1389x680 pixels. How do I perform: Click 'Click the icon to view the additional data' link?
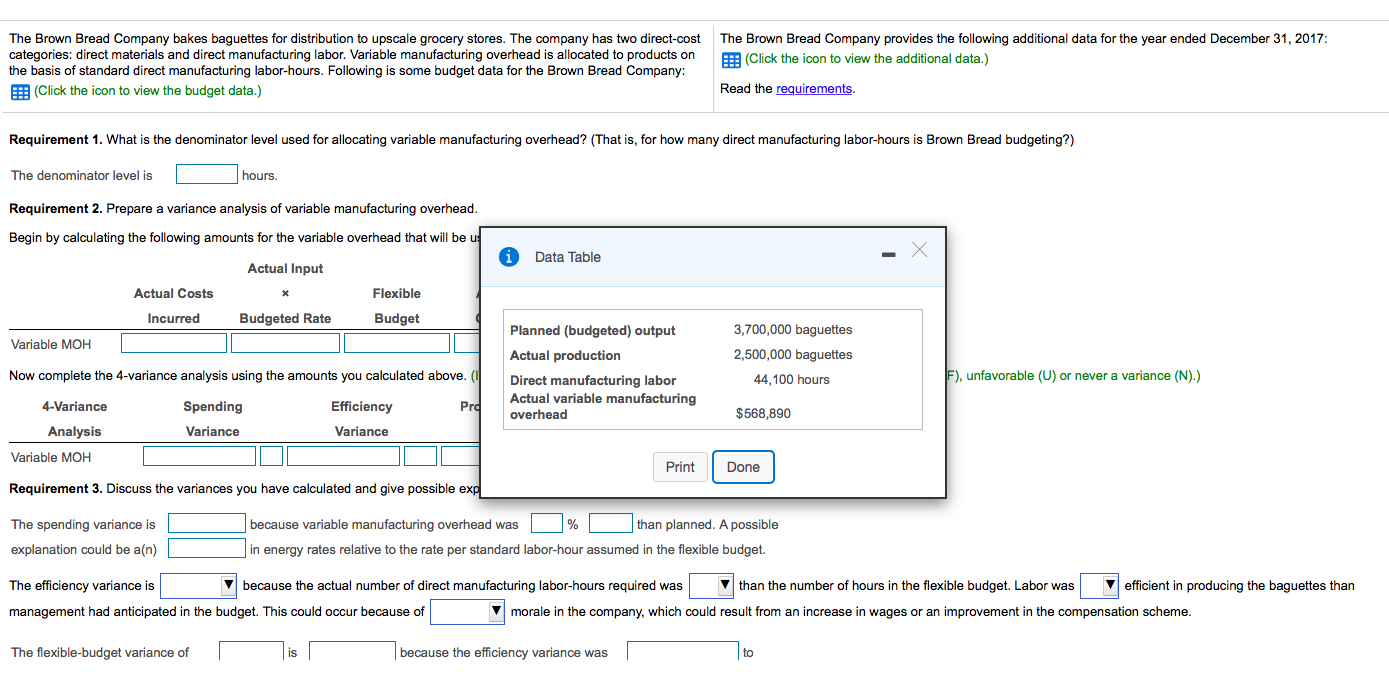click(x=866, y=58)
